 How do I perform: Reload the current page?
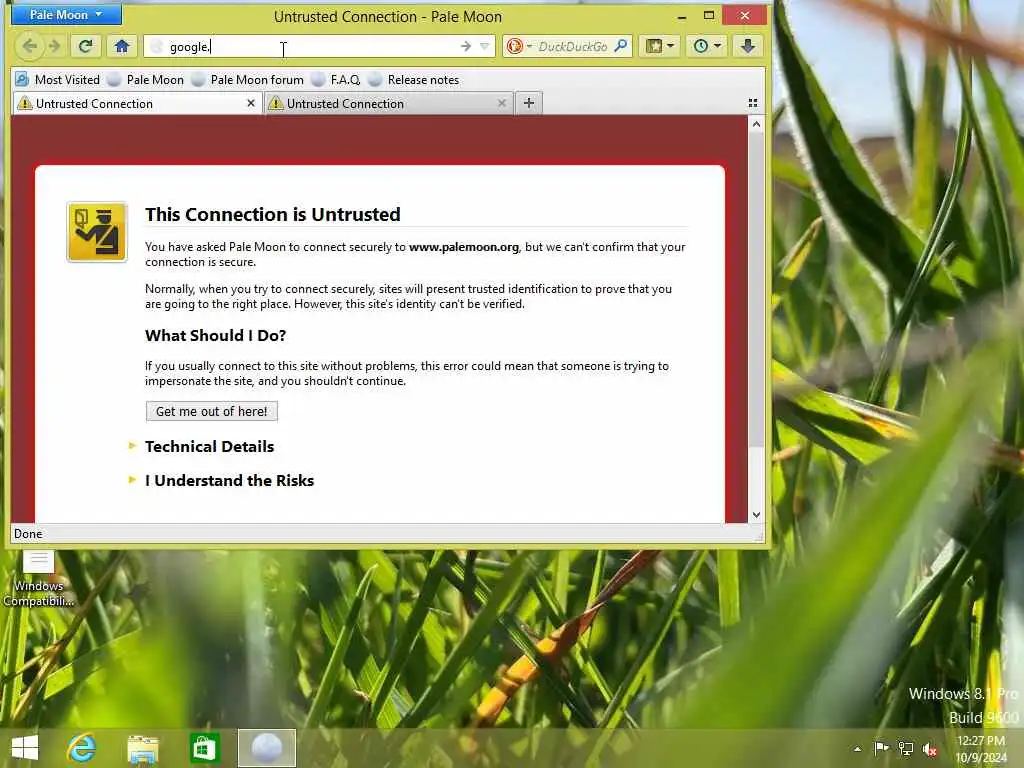click(x=86, y=46)
